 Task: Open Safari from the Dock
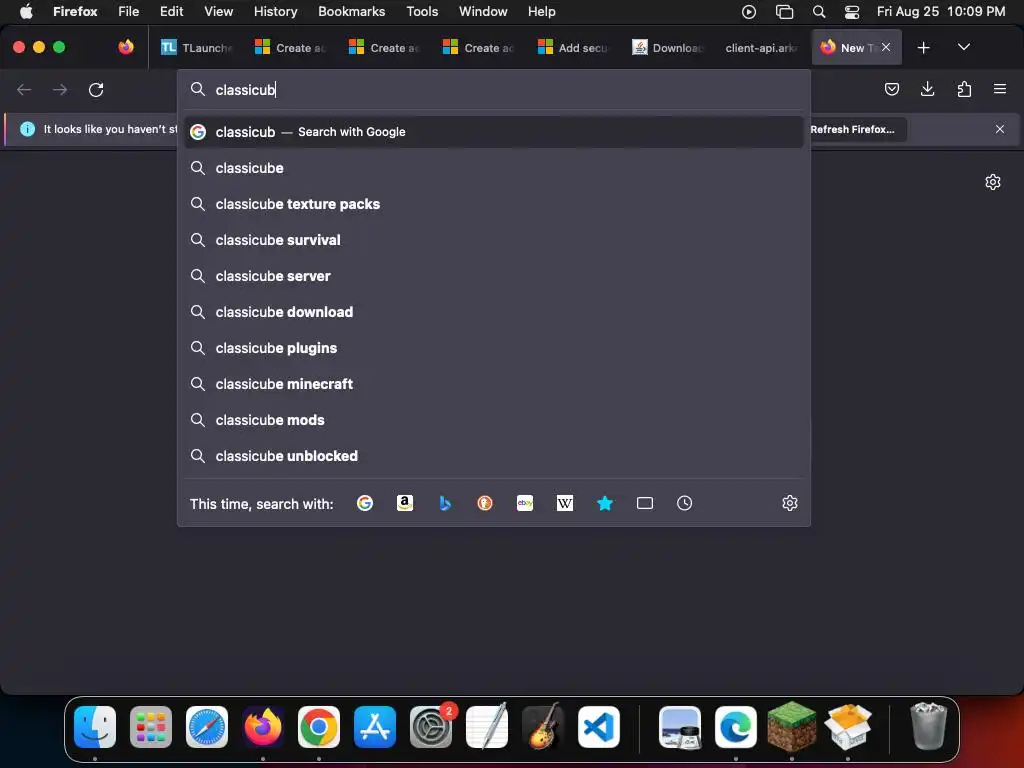[207, 727]
